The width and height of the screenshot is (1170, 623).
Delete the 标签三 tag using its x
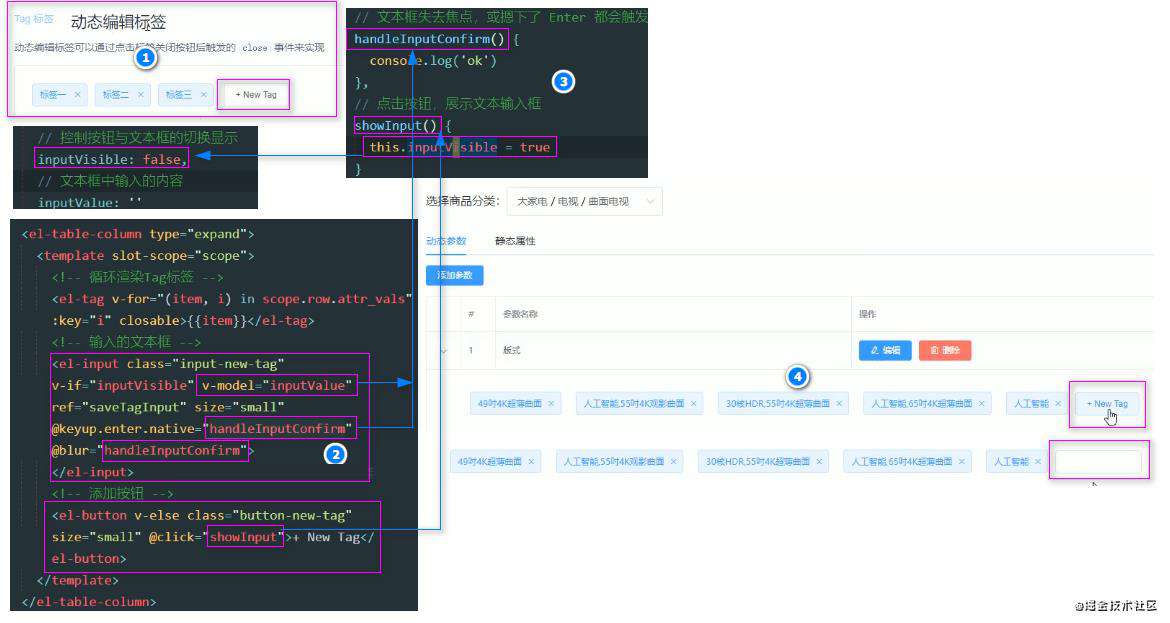pos(203,95)
